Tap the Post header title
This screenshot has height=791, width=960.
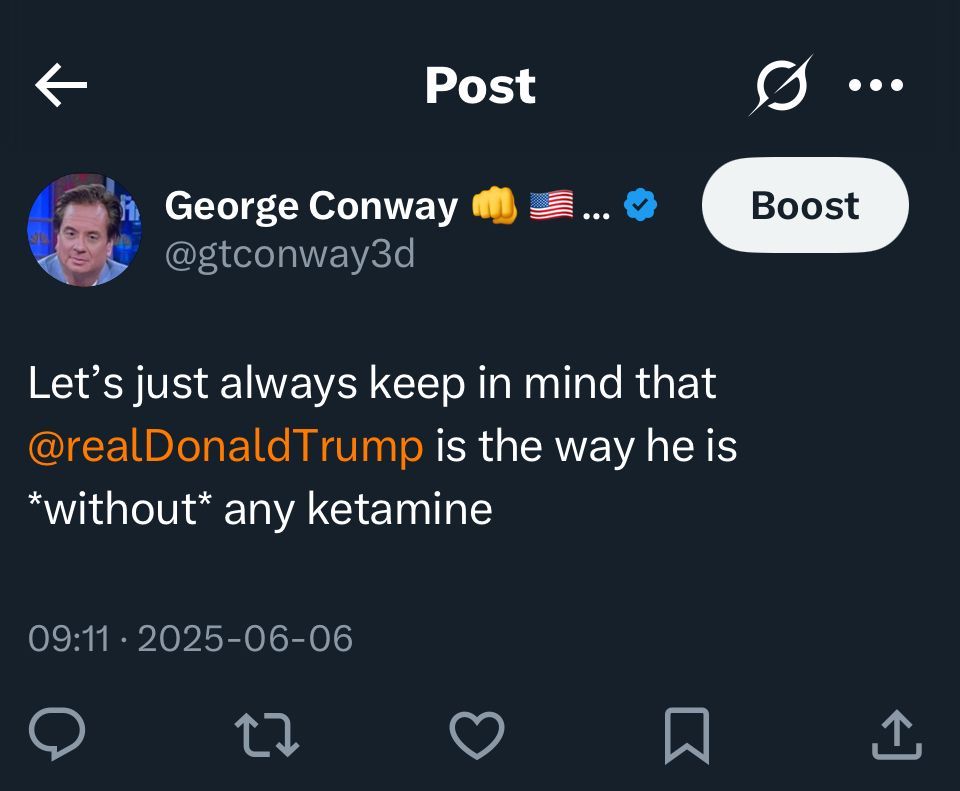(x=481, y=86)
